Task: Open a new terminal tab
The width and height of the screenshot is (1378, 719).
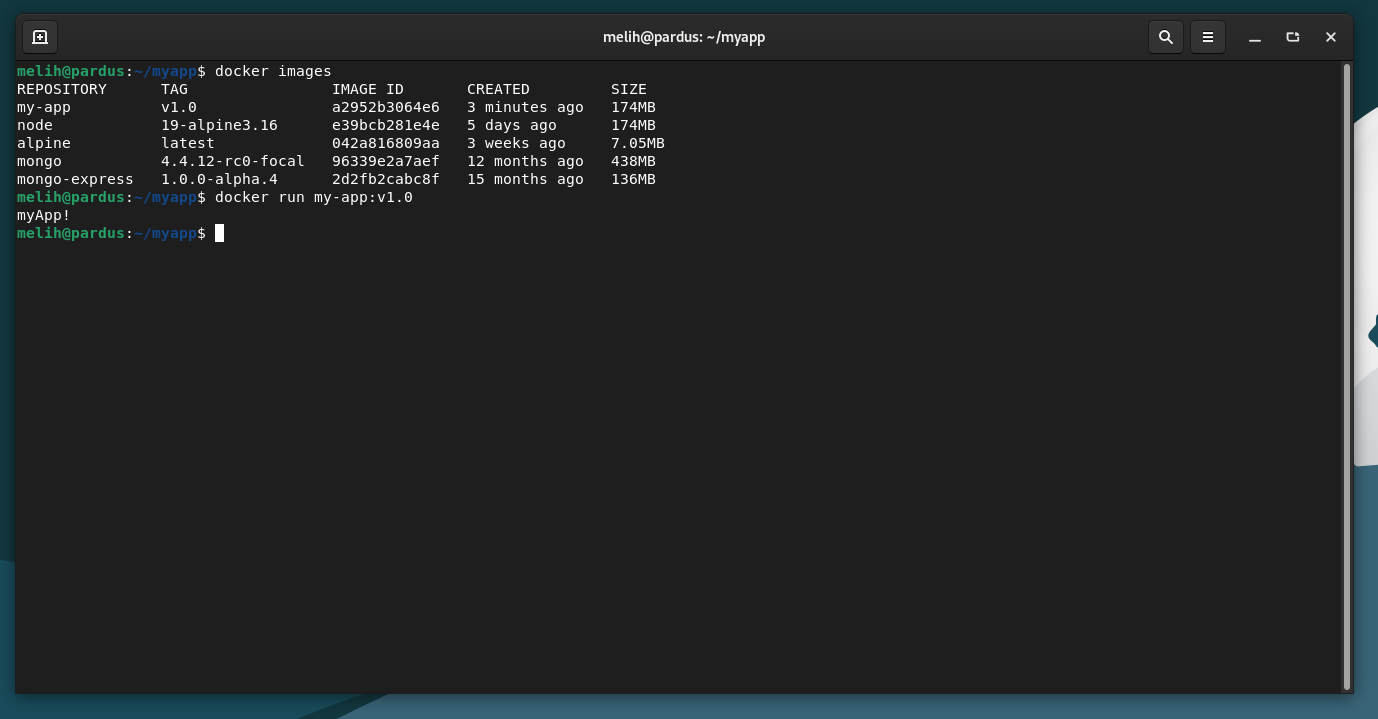Action: [40, 37]
